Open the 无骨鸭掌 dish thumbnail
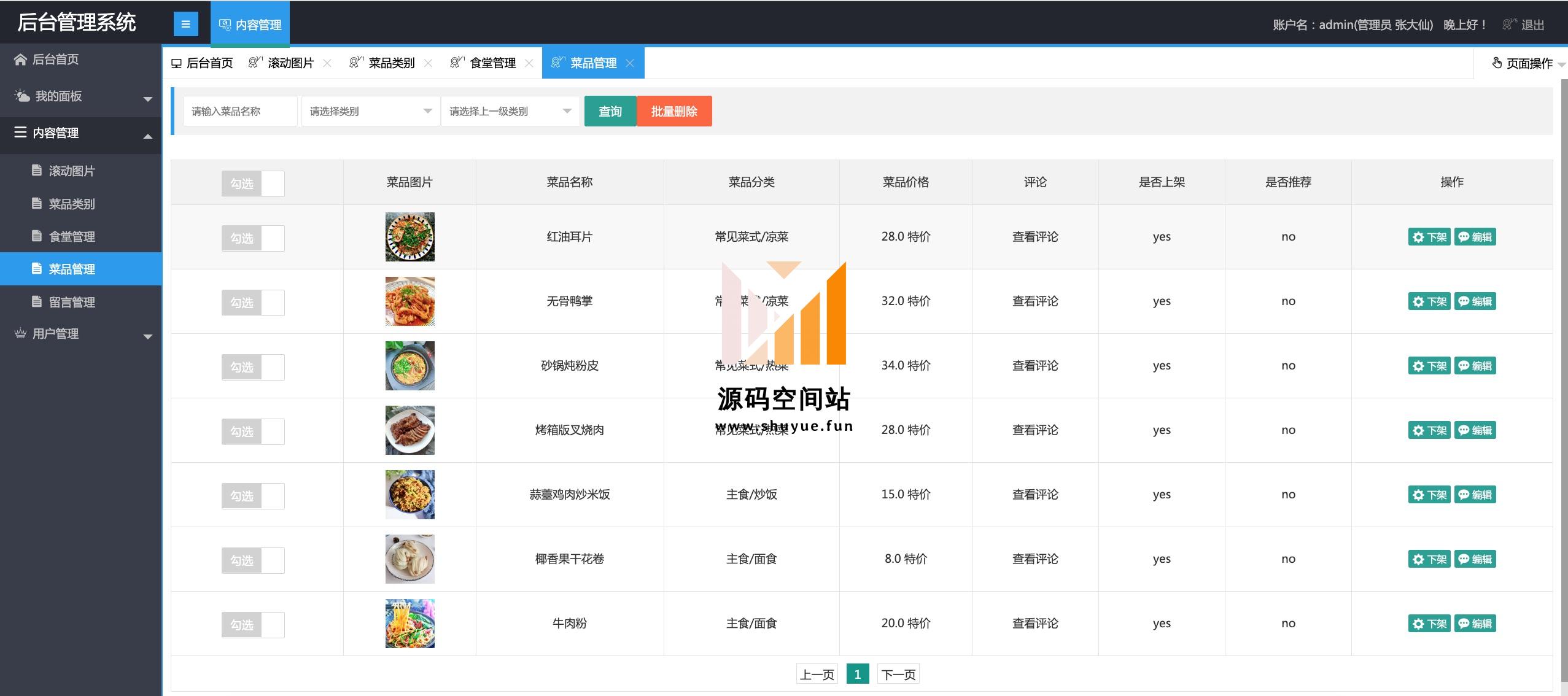The height and width of the screenshot is (696, 1568). [409, 301]
